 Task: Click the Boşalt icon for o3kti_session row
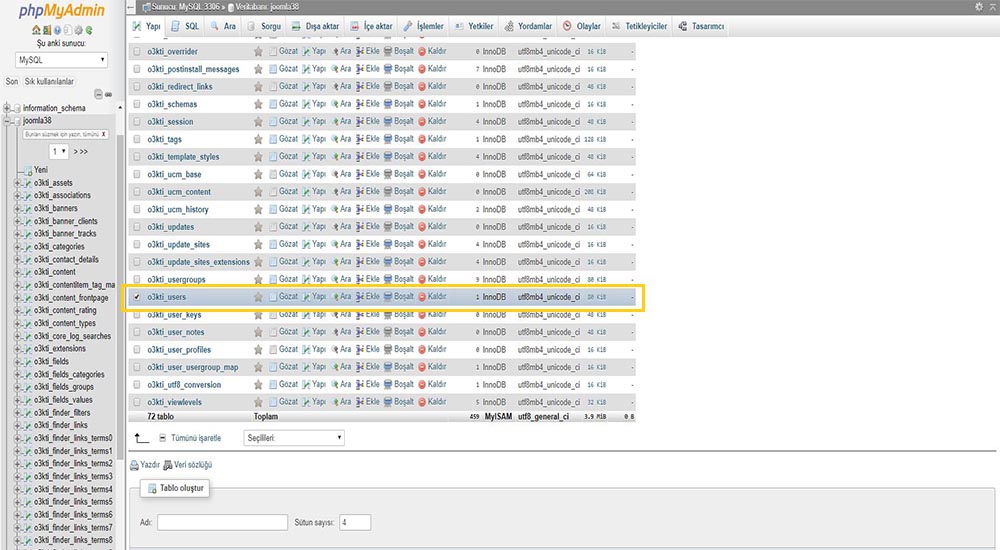(x=388, y=122)
